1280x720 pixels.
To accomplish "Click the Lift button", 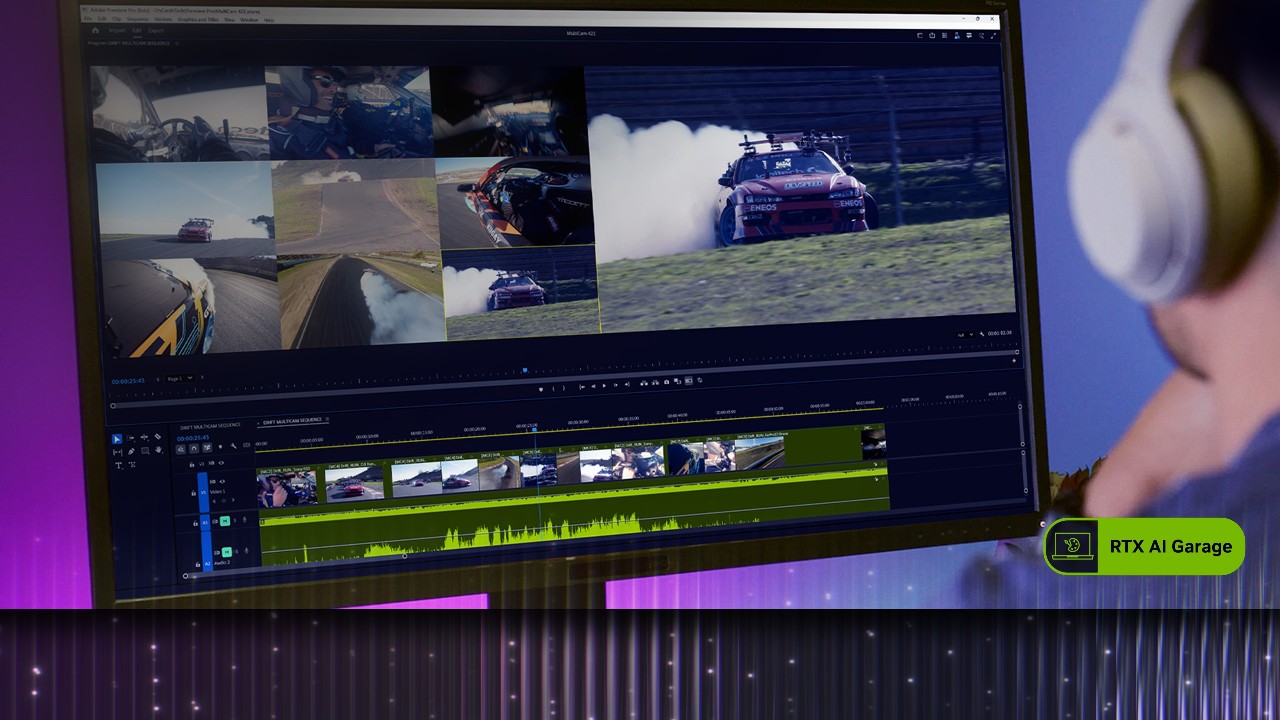I will tap(644, 383).
